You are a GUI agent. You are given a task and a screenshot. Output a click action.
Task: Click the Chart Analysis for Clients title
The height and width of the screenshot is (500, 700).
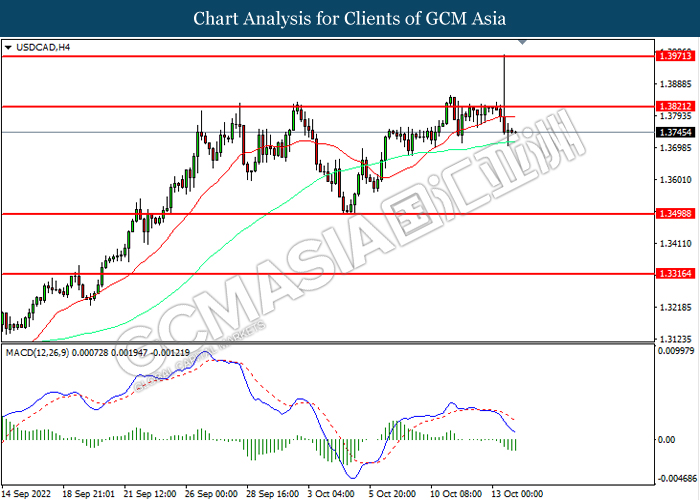coord(350,19)
